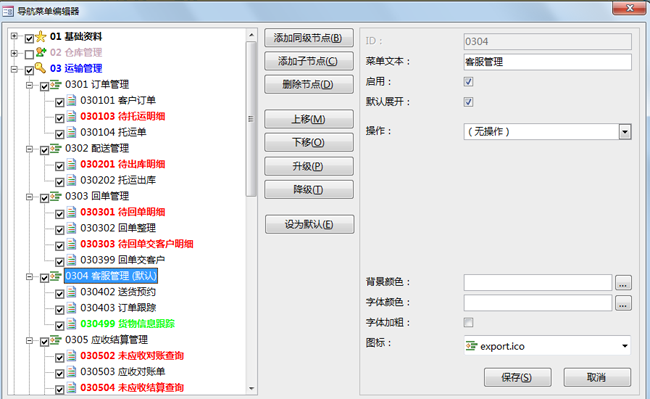Click 保存(S) to save
Screen dimensions: 650x399
click(517, 377)
